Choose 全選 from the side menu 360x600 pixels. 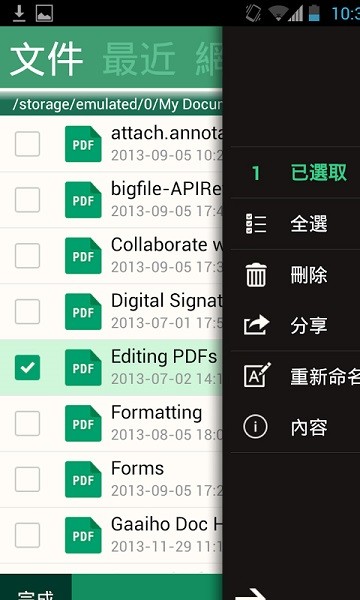tap(309, 224)
